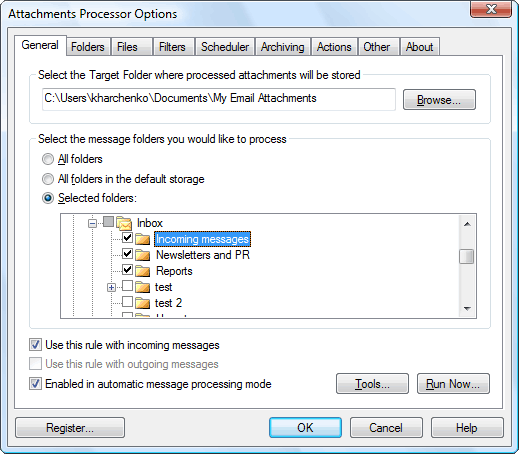Uncheck the Incoming messages folder checkbox
Image resolution: width=519 pixels, height=454 pixels.
pyautogui.click(x=127, y=238)
